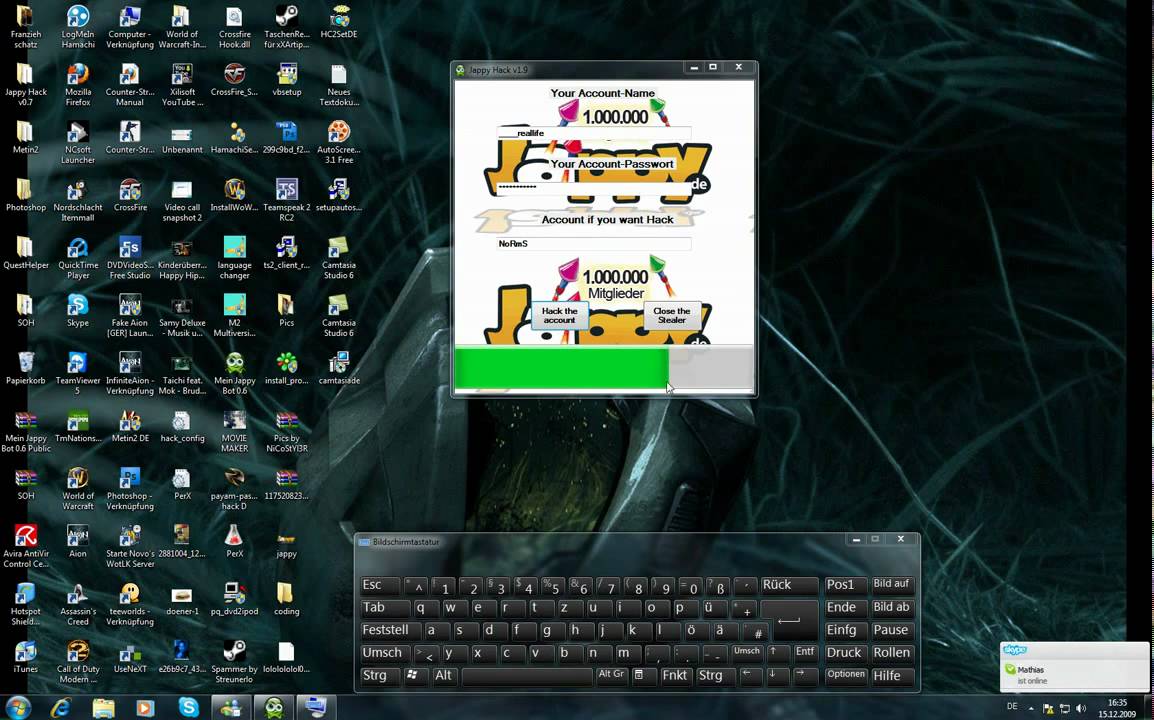This screenshot has height=720, width=1154.
Task: Toggle the Rollen scroll lock key
Action: 891,653
